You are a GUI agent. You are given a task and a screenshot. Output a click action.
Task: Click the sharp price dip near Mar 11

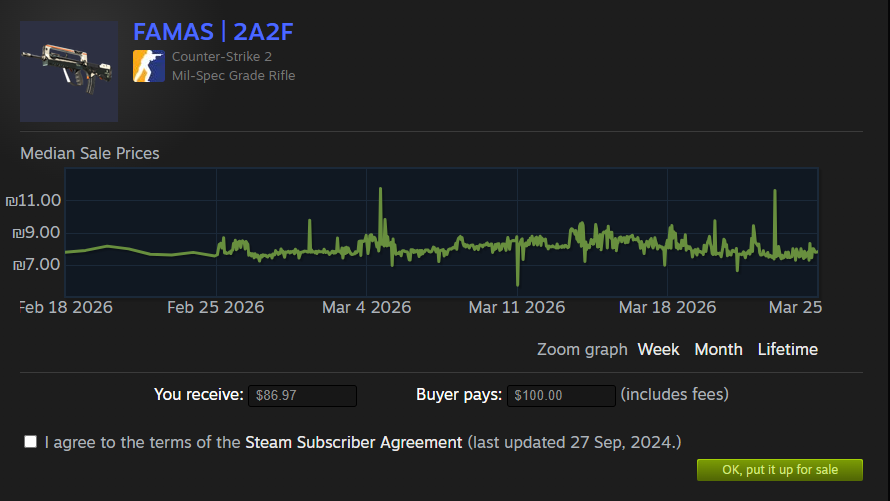click(517, 282)
